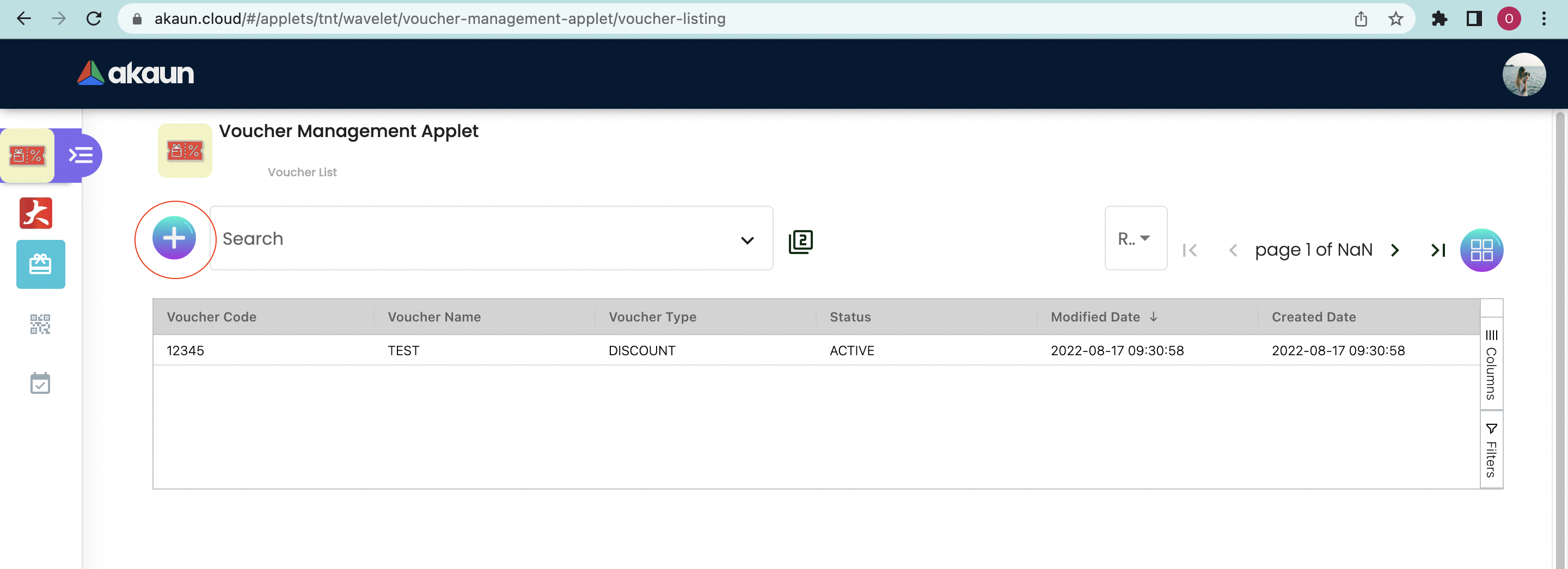
Task: Reload the current page
Action: (x=94, y=19)
